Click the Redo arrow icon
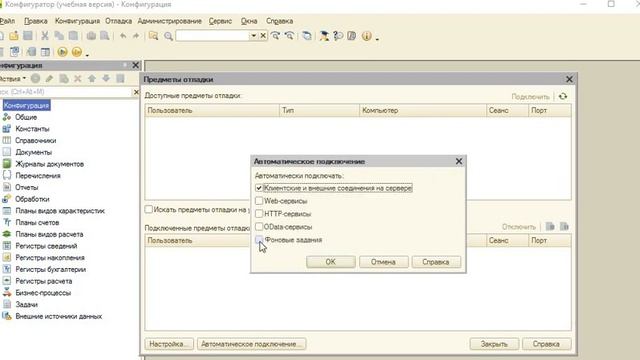Image resolution: width=640 pixels, height=360 pixels. click(136, 36)
